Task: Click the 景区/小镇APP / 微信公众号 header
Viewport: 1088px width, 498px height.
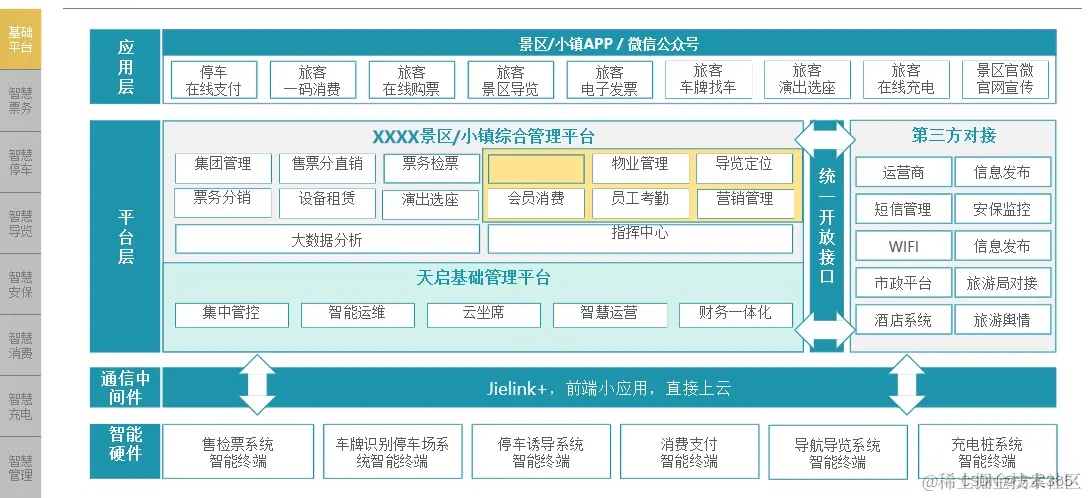Action: (x=609, y=44)
